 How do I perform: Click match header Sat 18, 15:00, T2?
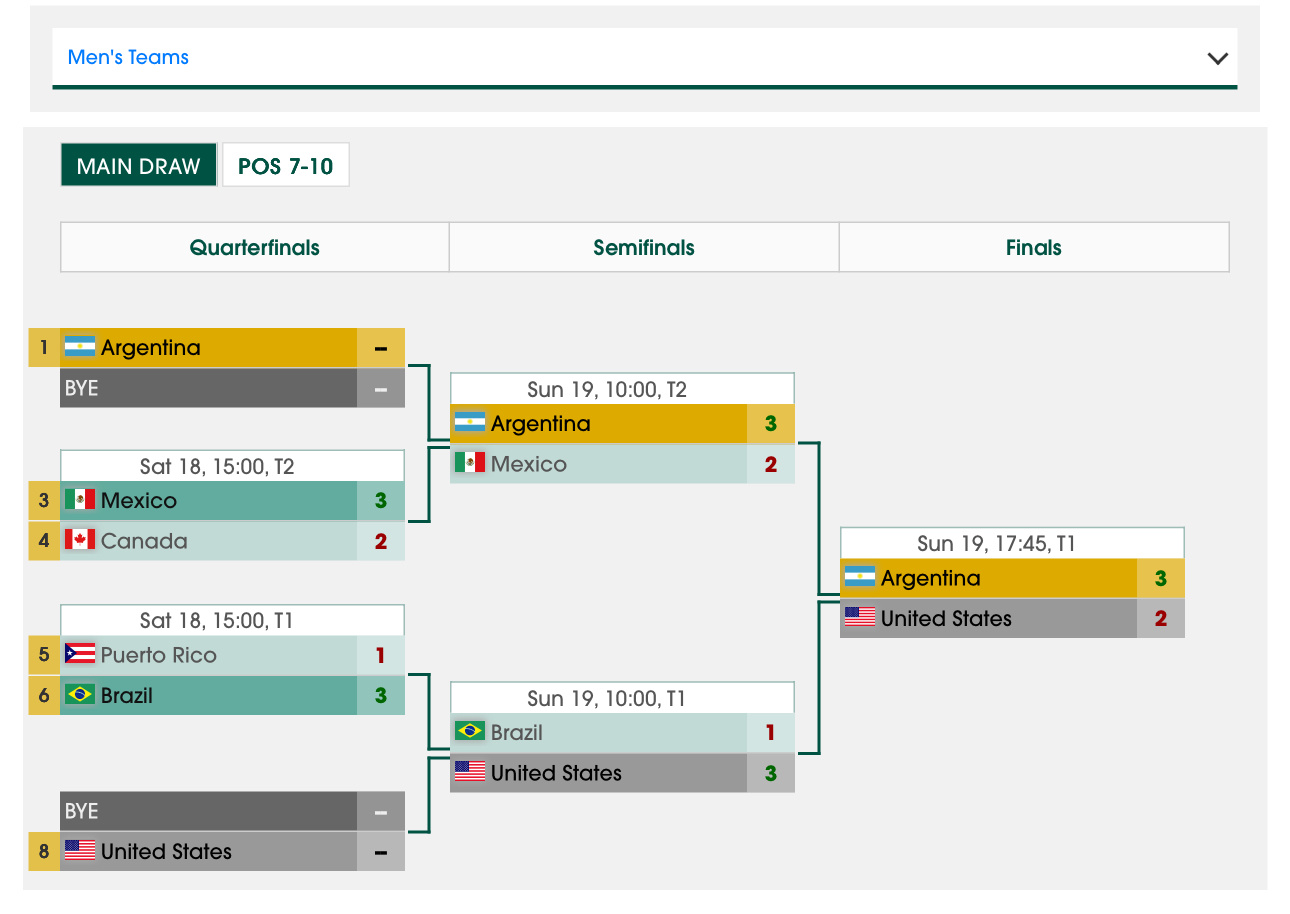(x=232, y=466)
